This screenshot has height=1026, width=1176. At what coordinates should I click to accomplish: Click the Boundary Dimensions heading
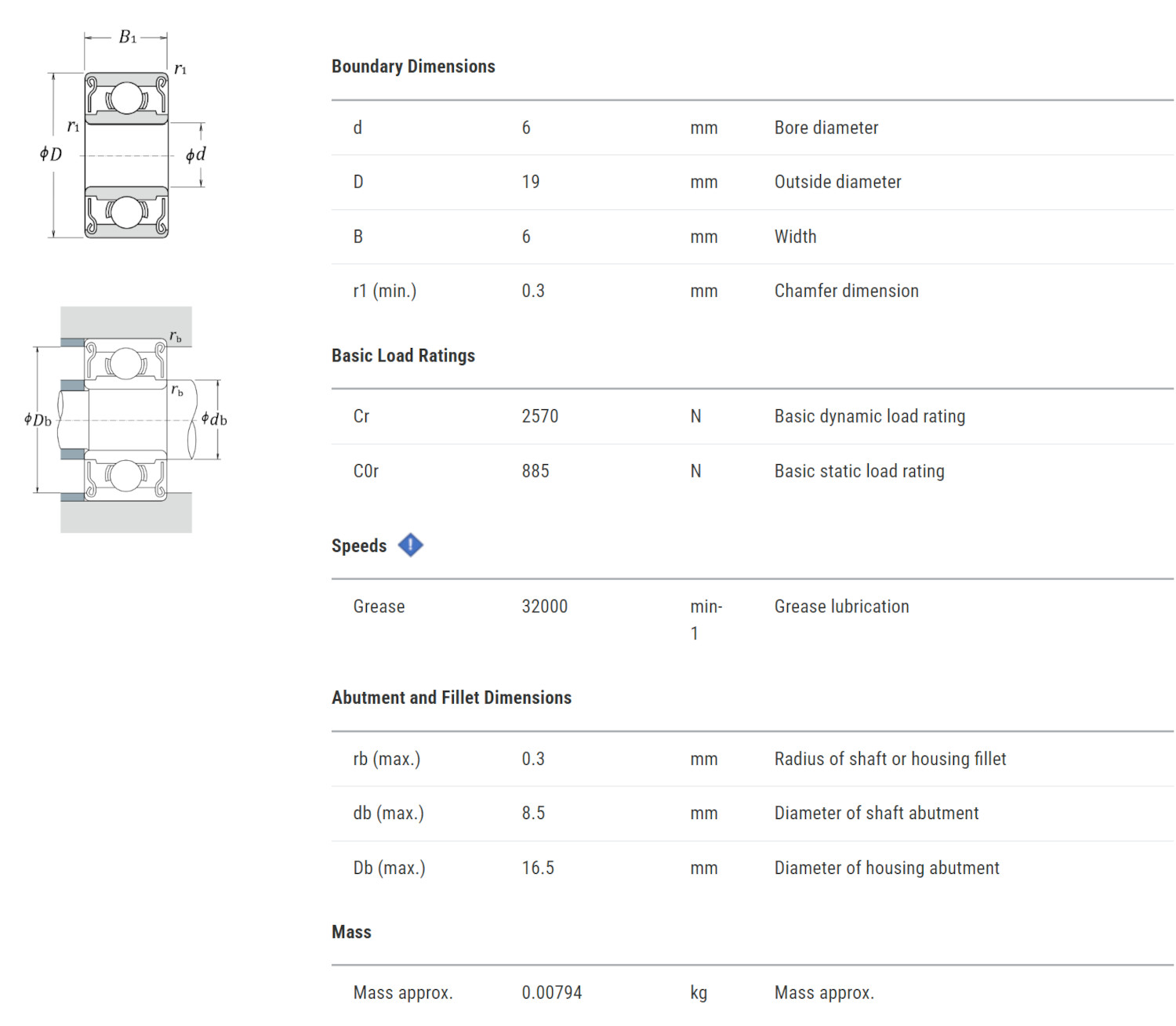coord(413,67)
